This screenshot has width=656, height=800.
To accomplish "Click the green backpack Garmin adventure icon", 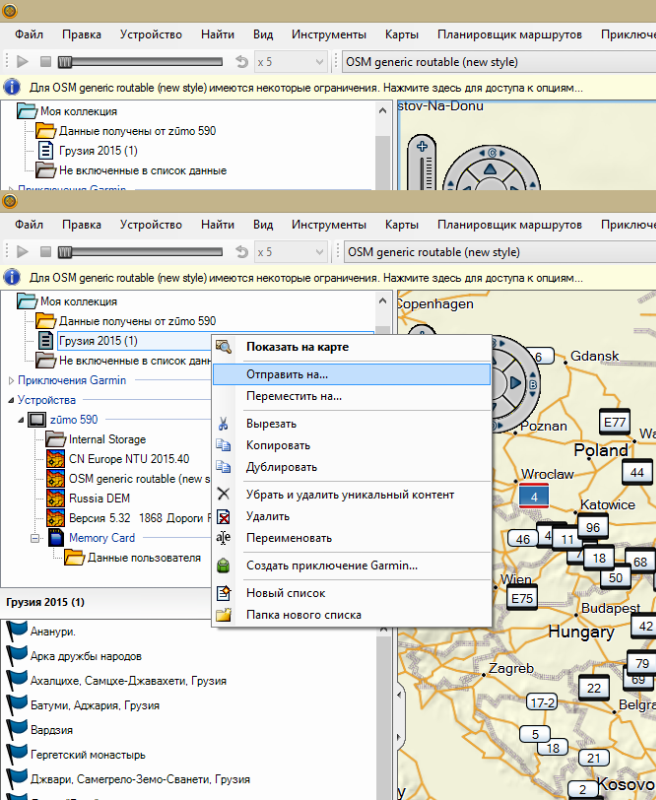I will 223,565.
